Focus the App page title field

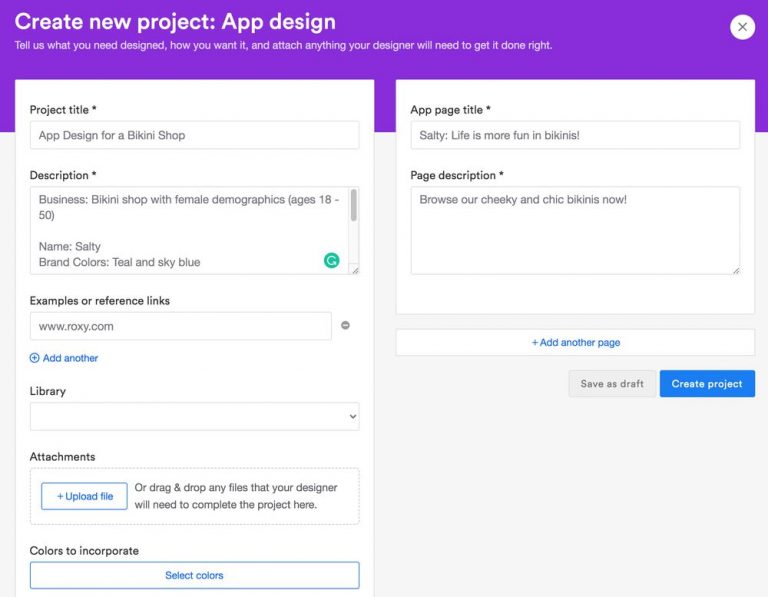(575, 135)
